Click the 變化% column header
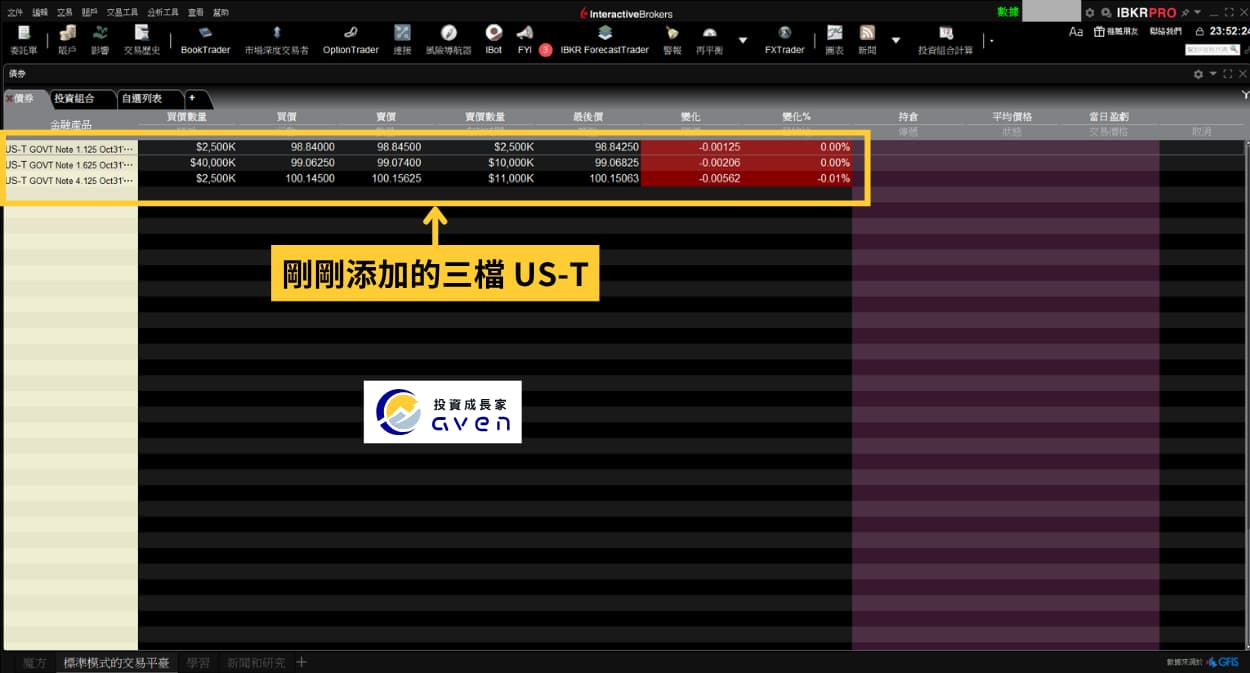Viewport: 1250px width, 673px height. (x=796, y=117)
